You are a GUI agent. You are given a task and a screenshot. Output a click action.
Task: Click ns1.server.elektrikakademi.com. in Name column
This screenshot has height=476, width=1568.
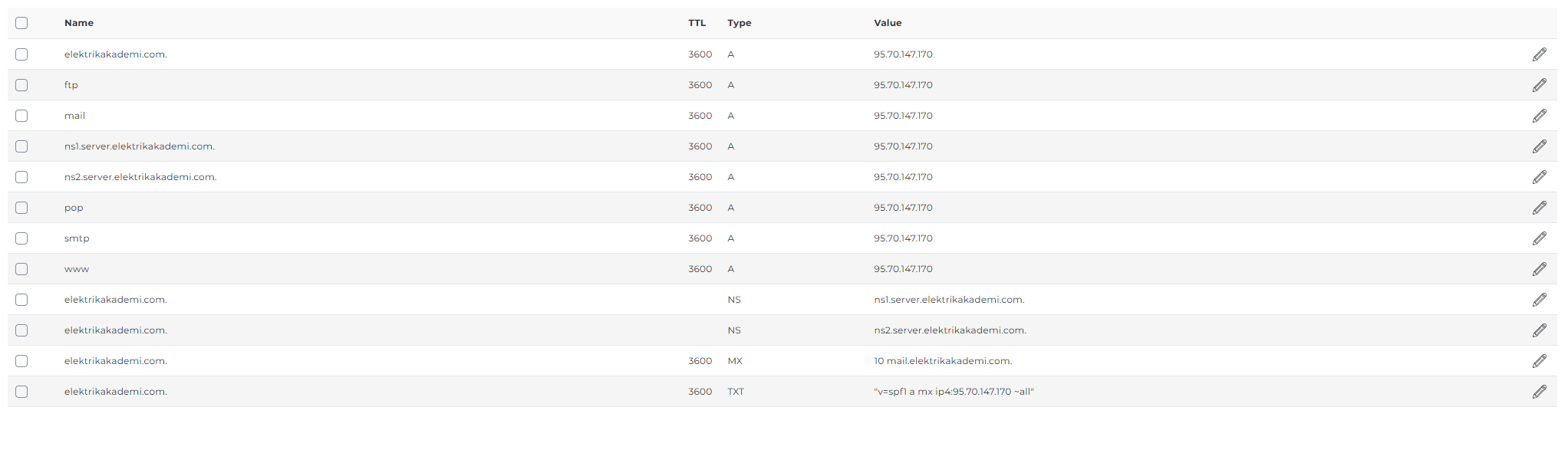pyautogui.click(x=140, y=146)
